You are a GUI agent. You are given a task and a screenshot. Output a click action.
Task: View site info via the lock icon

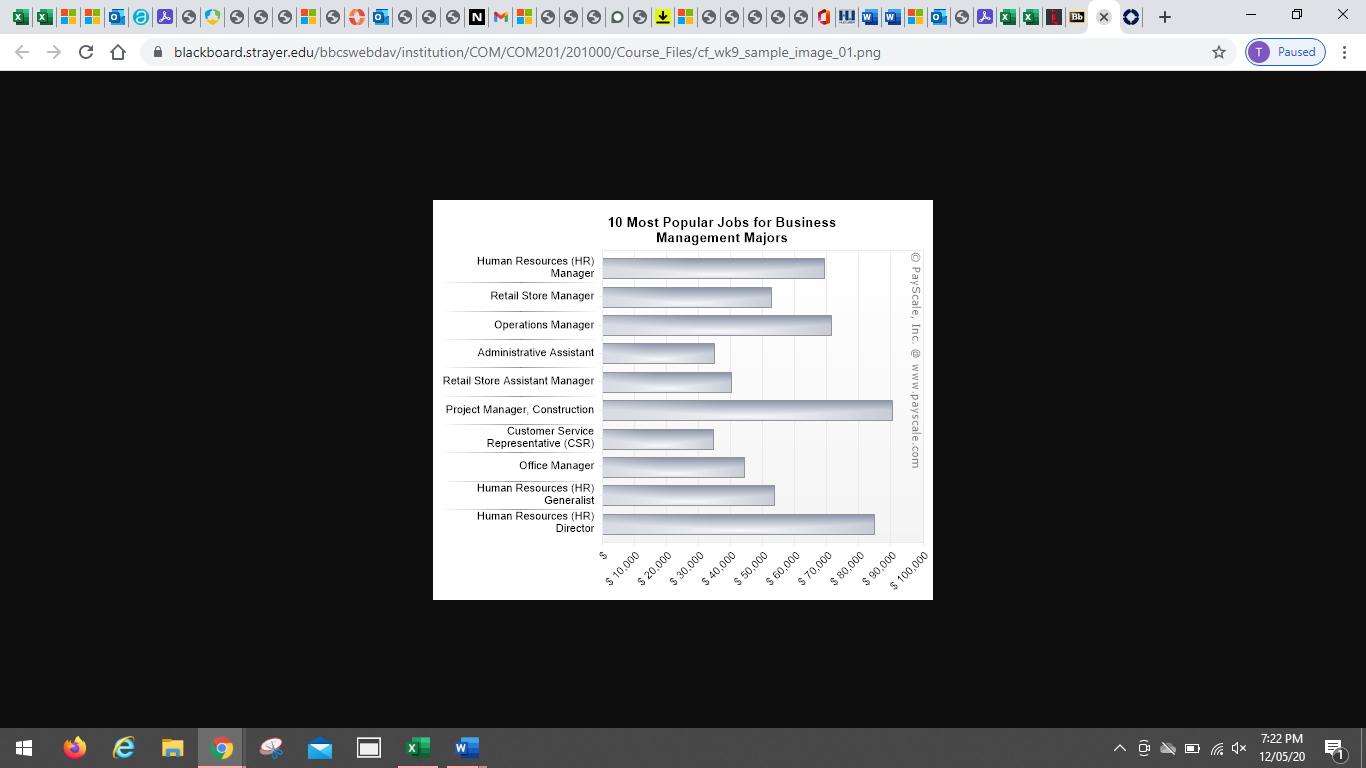pyautogui.click(x=157, y=52)
